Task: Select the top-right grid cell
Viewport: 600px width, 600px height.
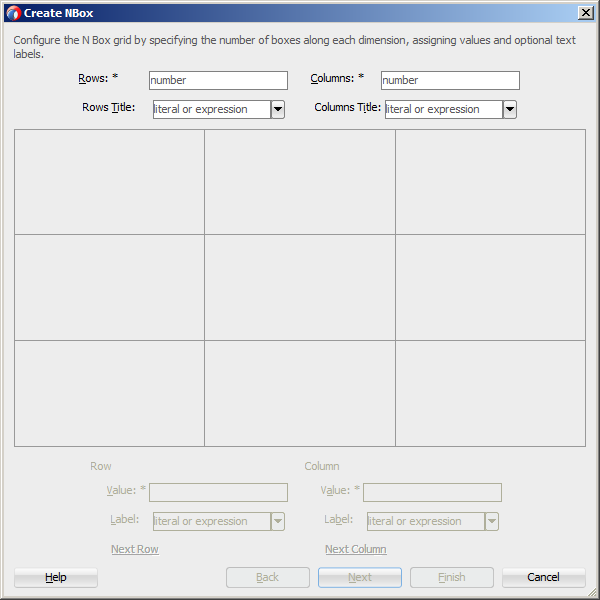Action: (x=491, y=182)
